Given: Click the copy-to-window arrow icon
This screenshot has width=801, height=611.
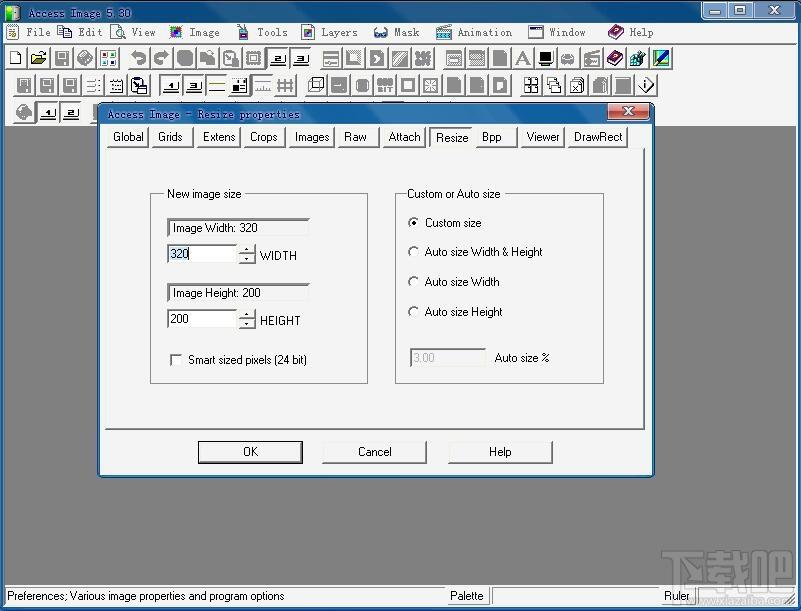Looking at the screenshot, I should [x=139, y=85].
